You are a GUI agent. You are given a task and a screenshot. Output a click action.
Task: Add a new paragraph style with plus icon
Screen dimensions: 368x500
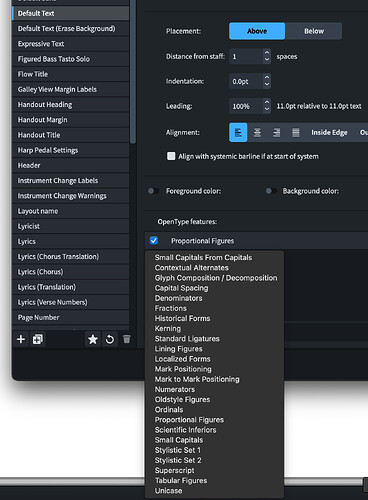pyautogui.click(x=21, y=339)
